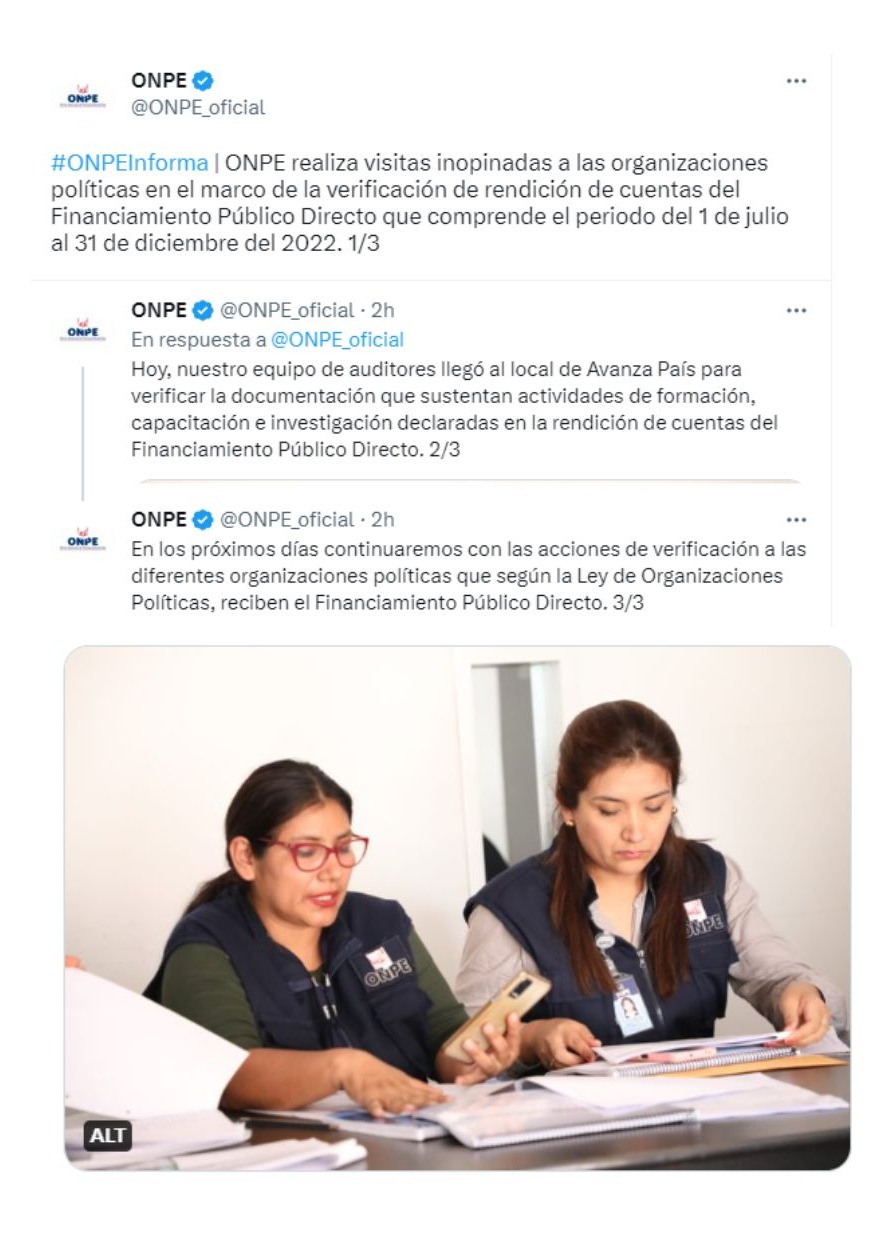878x1240 pixels.
Task: Click the verified badge beside the top ONPE name
Action: pos(203,81)
